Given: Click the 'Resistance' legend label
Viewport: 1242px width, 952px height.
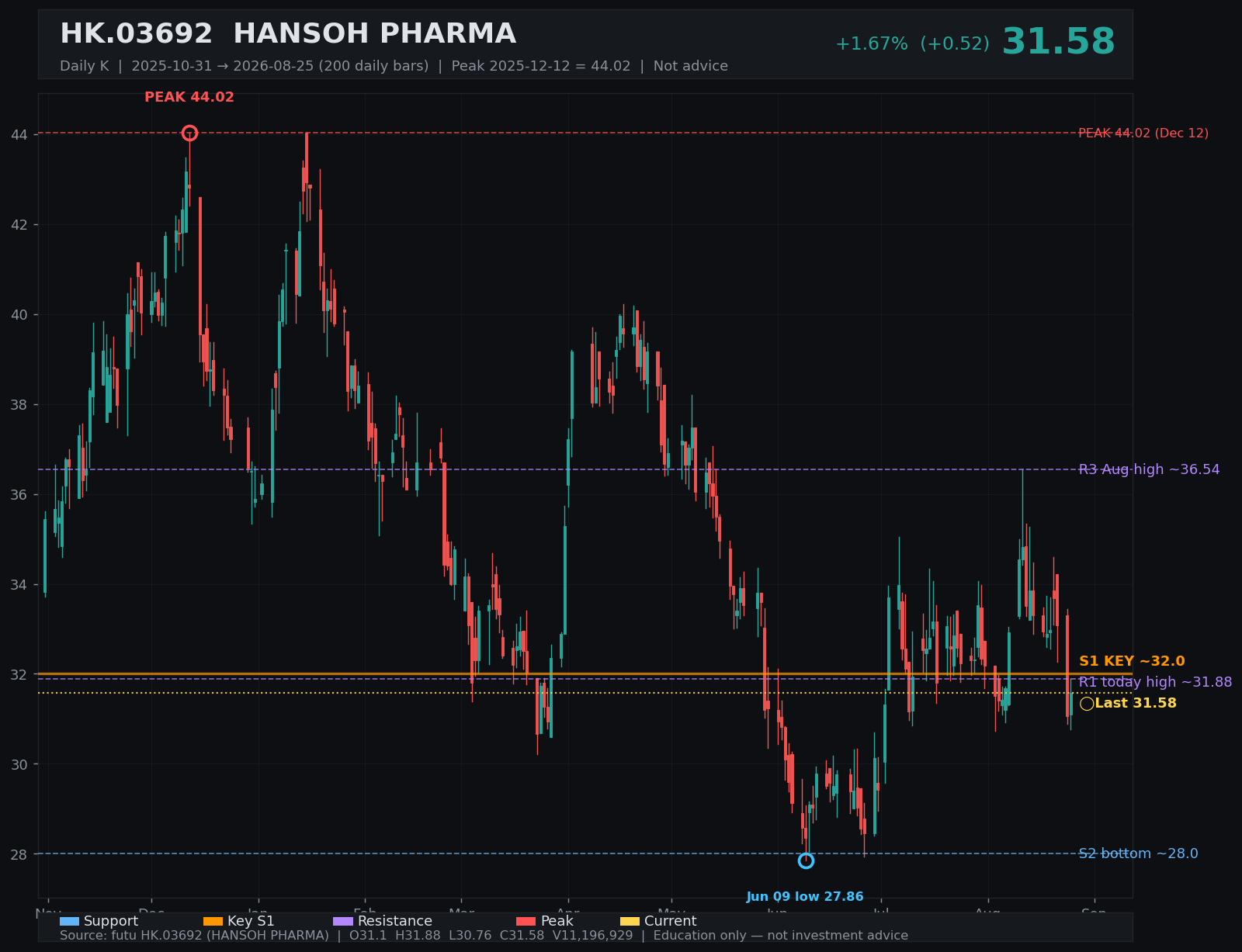Looking at the screenshot, I should (x=395, y=922).
